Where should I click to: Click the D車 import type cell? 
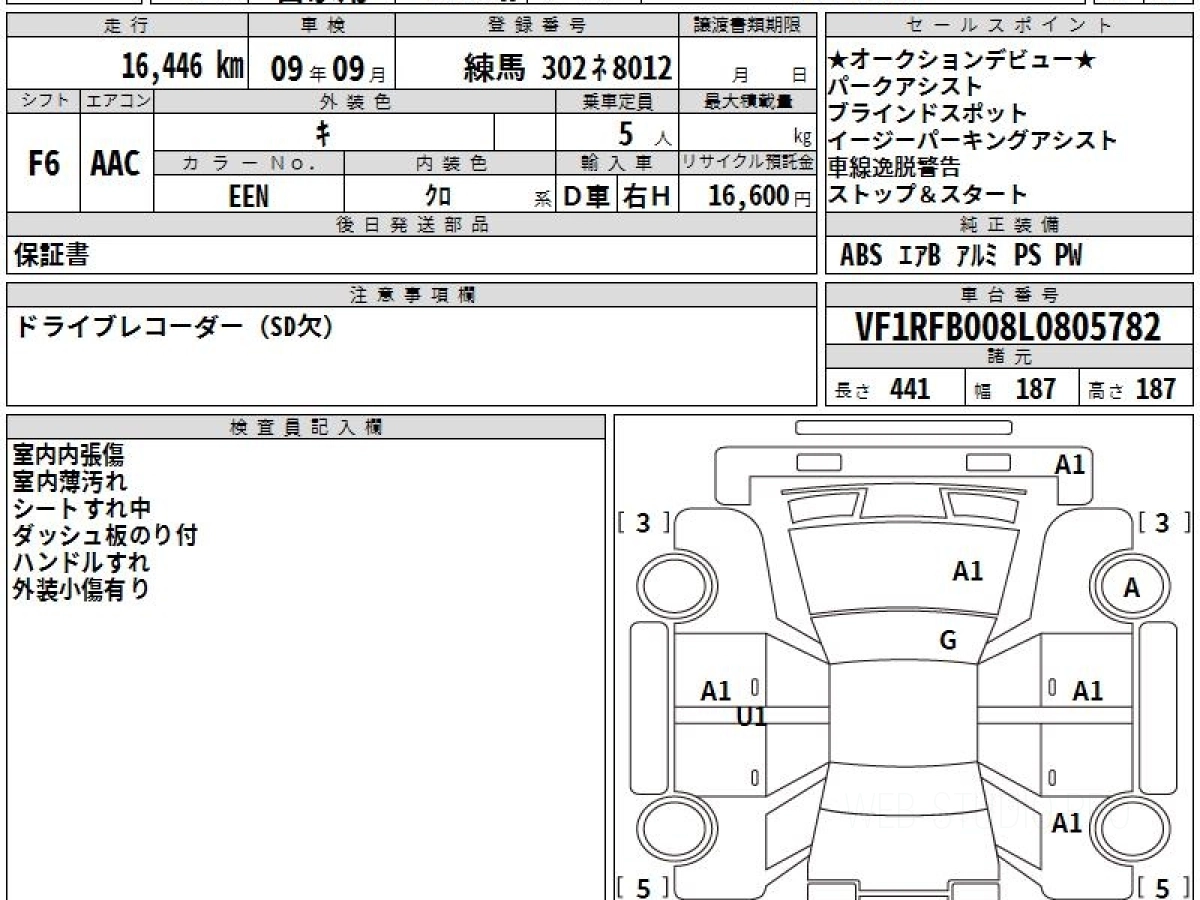(x=586, y=197)
